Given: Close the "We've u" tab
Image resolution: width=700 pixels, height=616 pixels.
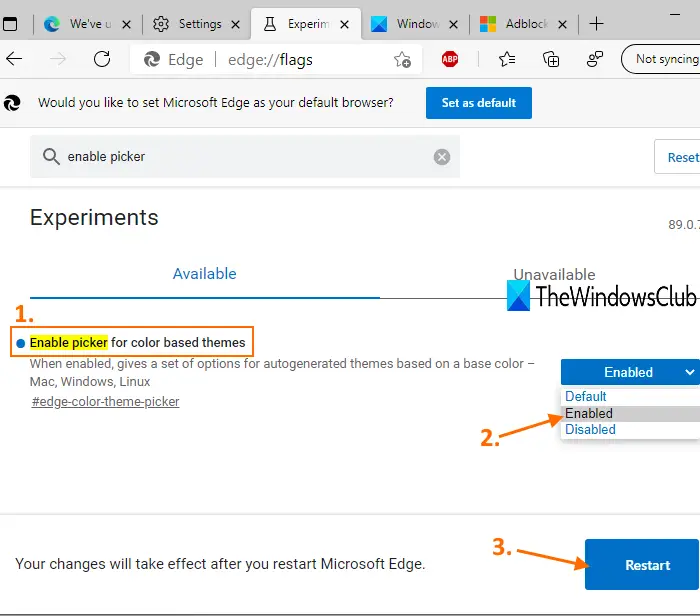Looking at the screenshot, I should coord(126,24).
